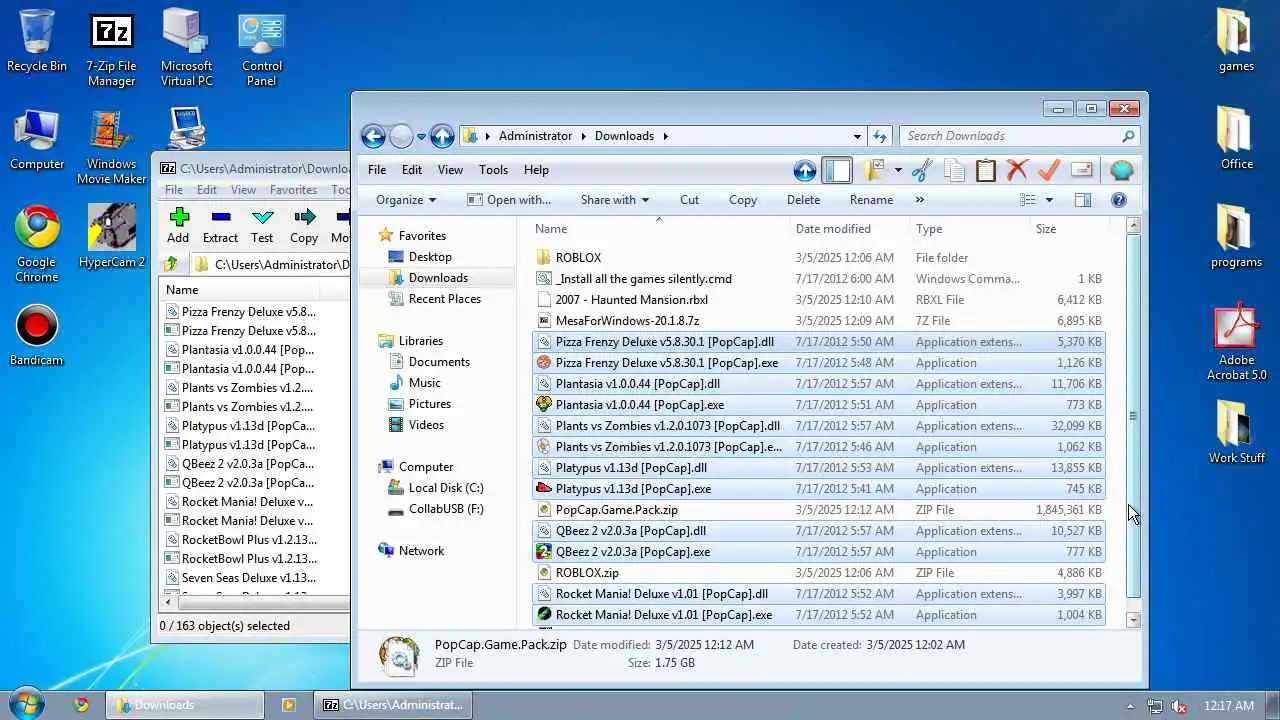Click the Open with... button

pos(509,200)
